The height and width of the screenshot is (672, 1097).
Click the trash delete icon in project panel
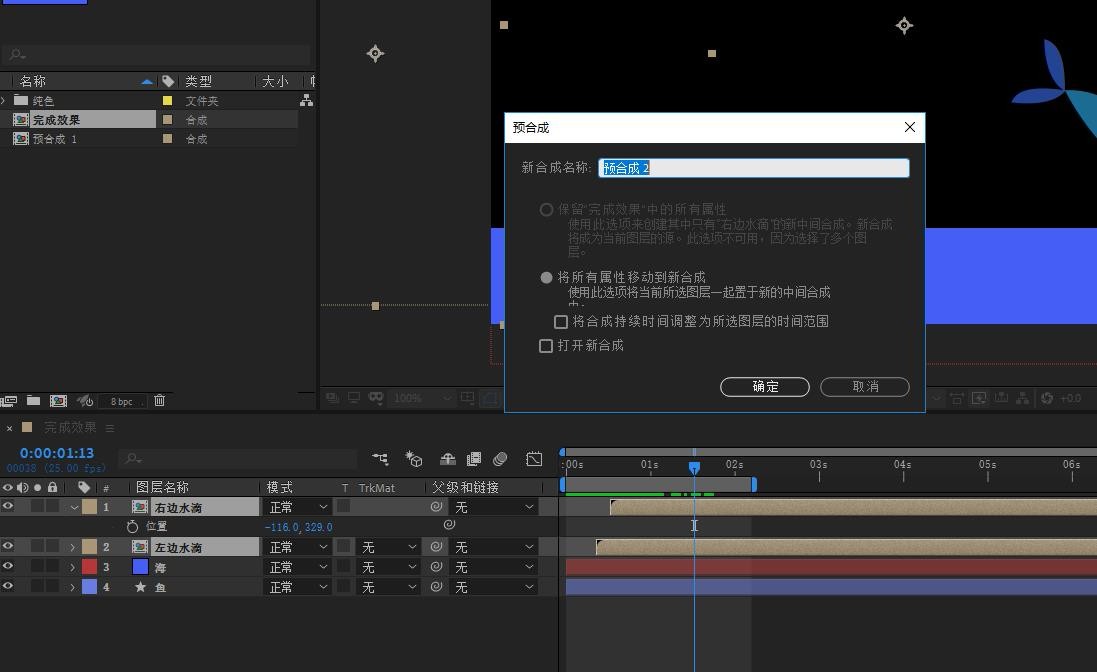point(160,401)
